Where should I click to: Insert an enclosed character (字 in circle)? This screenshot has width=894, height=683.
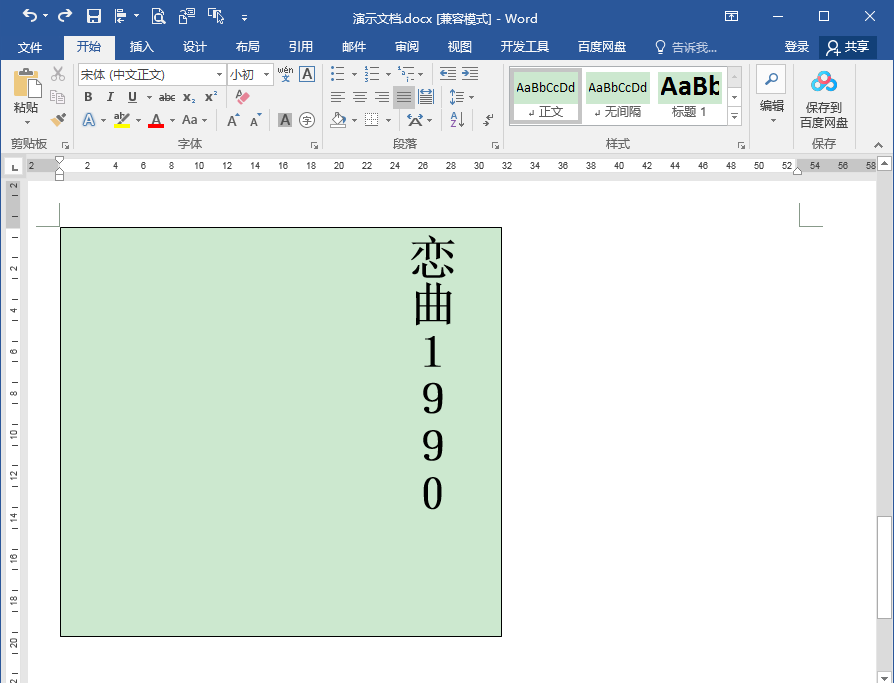pyautogui.click(x=307, y=120)
